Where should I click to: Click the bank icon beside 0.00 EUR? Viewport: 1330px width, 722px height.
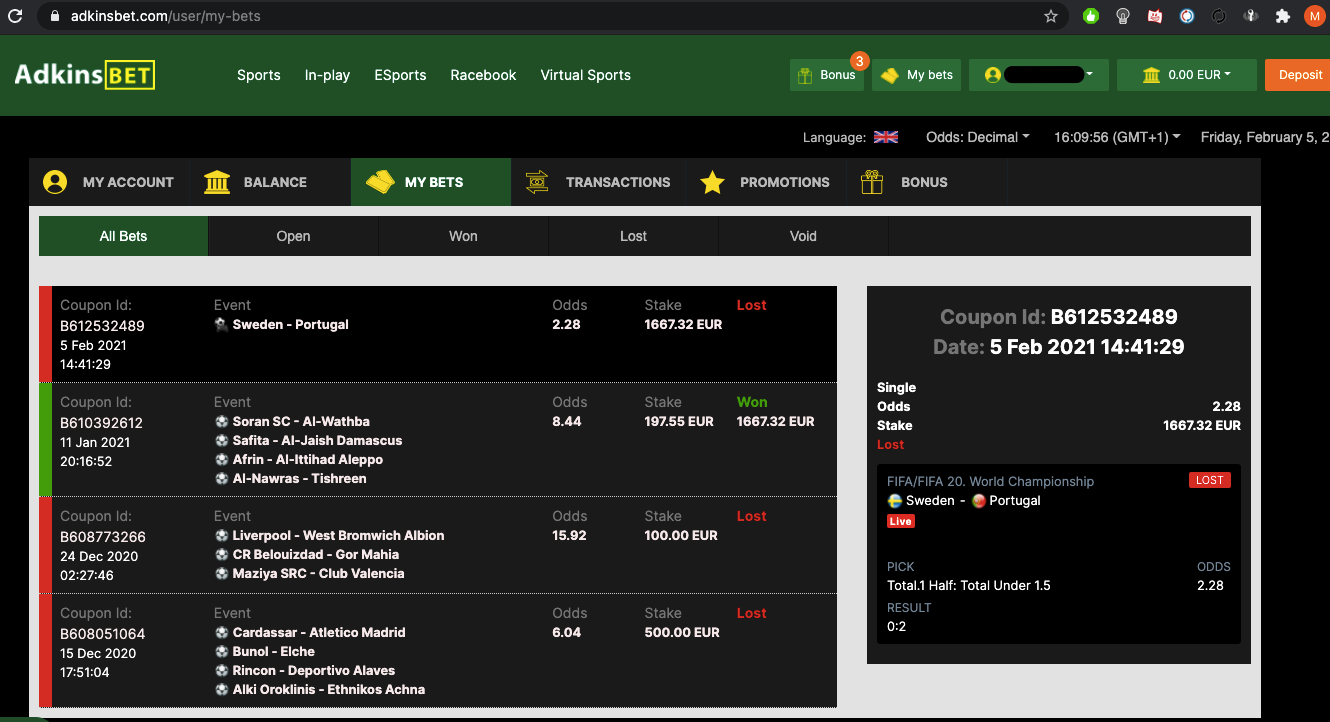coord(1151,75)
